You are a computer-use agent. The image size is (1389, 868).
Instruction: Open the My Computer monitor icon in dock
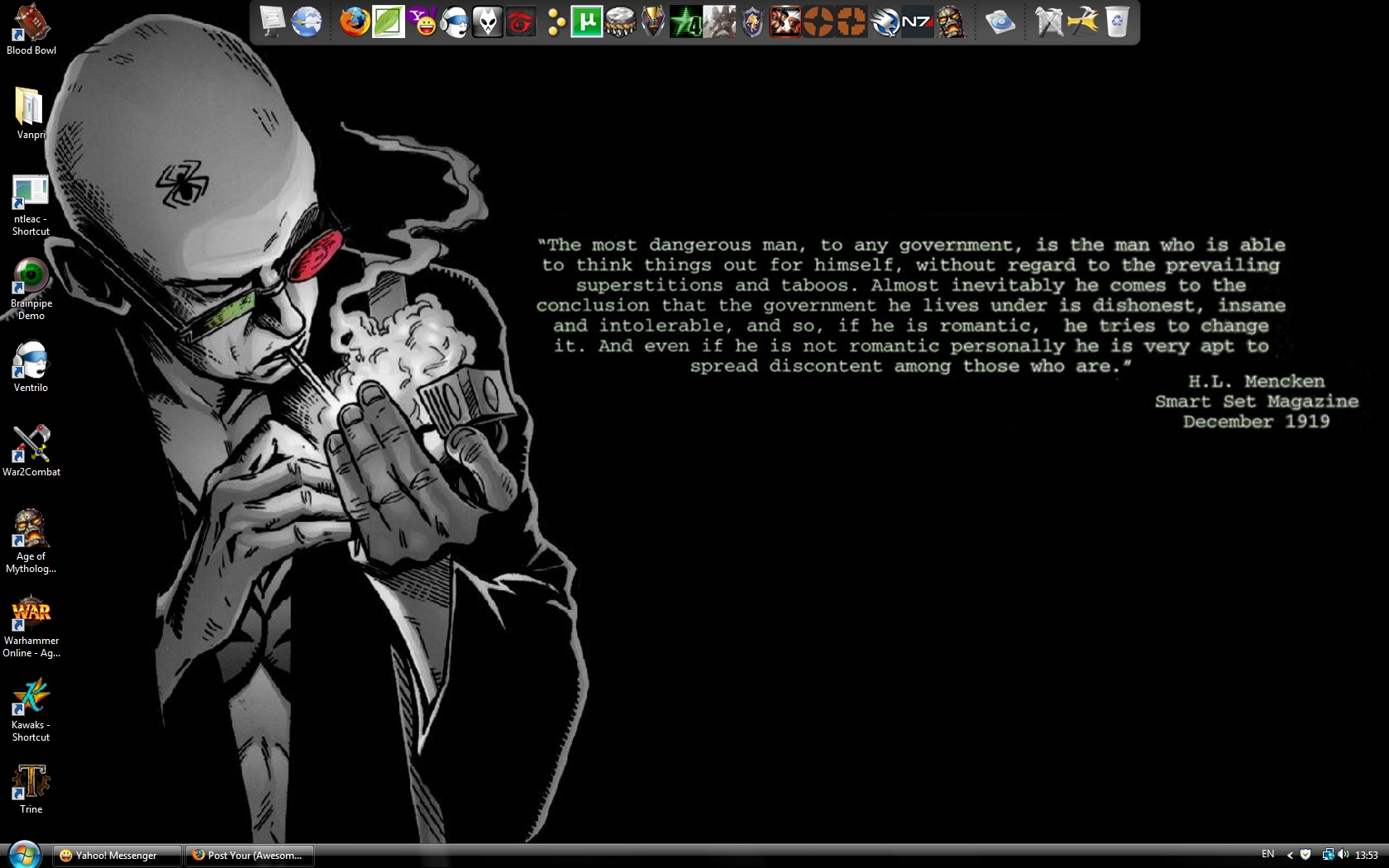(272, 21)
